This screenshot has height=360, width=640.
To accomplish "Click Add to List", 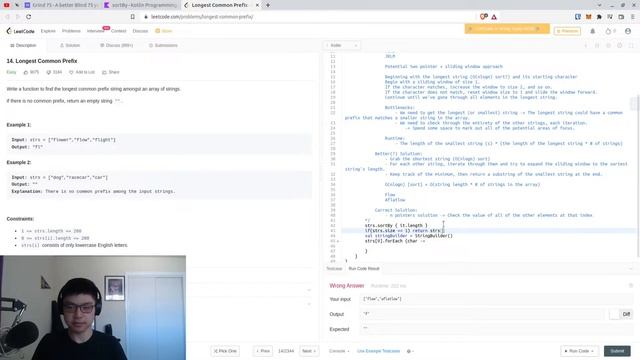I will point(82,72).
